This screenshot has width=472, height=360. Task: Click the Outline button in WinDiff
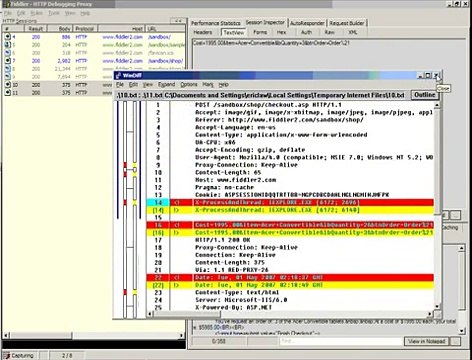(424, 95)
